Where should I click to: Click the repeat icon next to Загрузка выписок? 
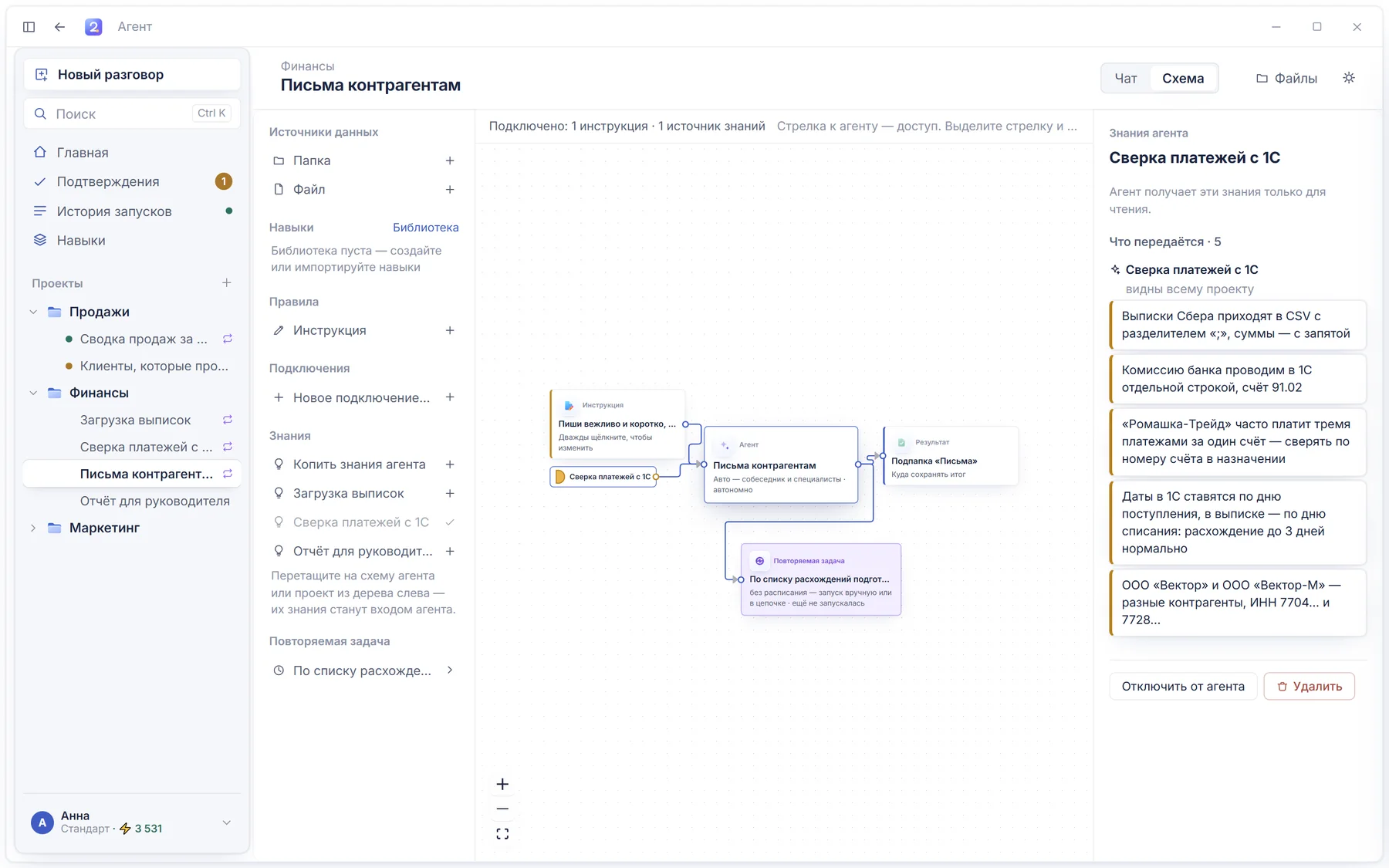(x=228, y=420)
